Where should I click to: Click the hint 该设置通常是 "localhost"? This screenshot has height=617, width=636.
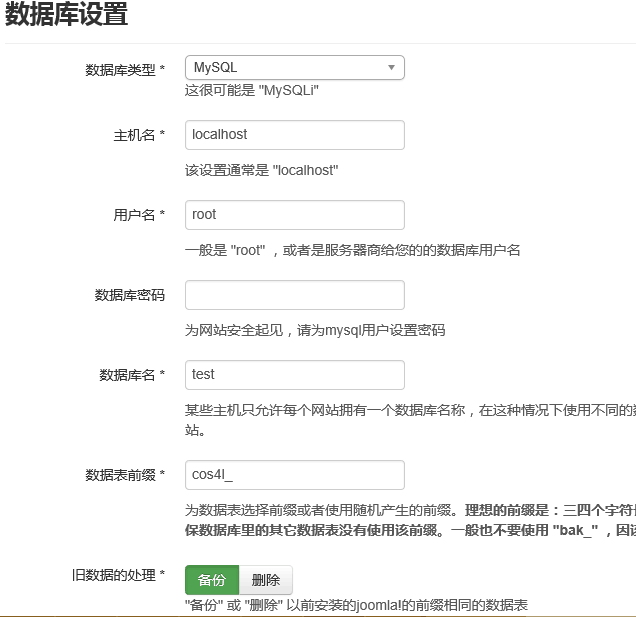261,170
